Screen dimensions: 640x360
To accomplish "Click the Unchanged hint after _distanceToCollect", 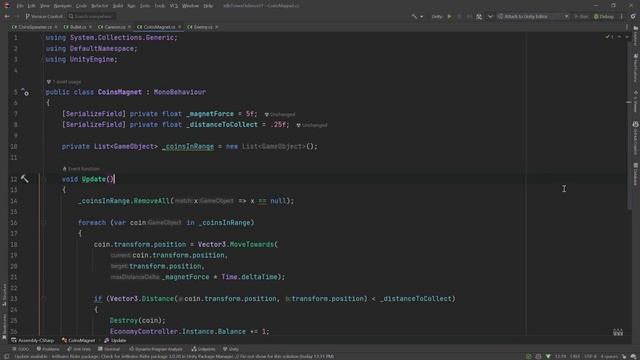I will tap(312, 125).
